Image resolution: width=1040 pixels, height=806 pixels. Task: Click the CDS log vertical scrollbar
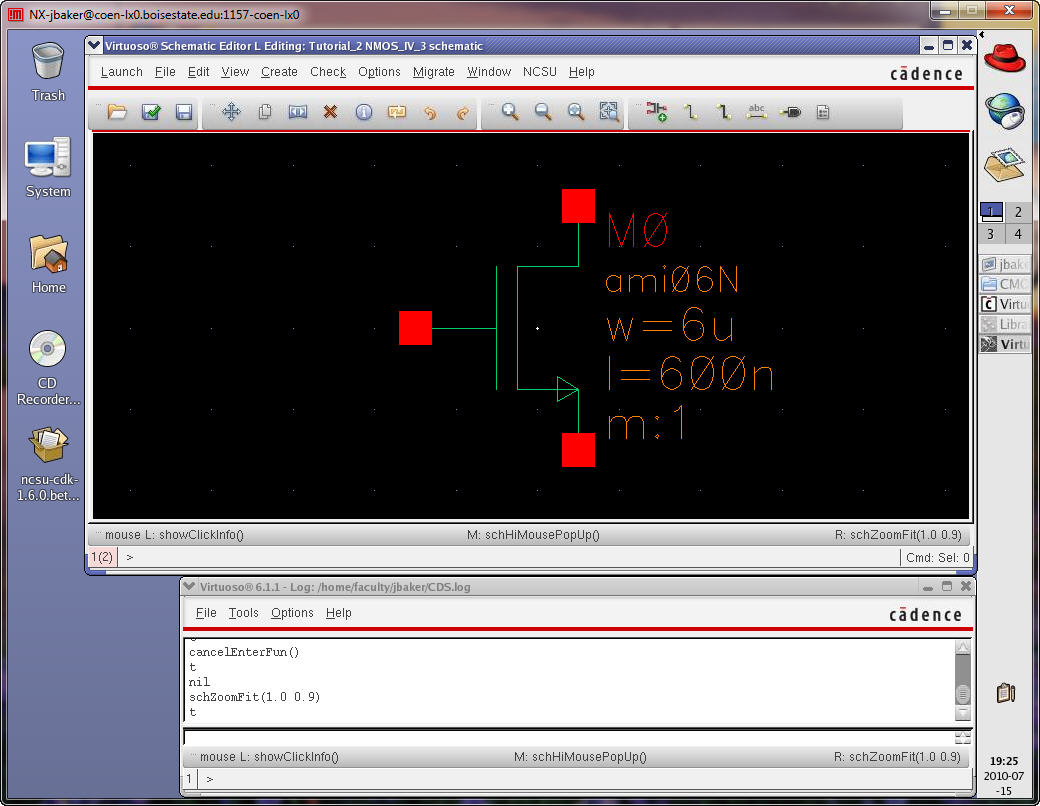click(962, 680)
